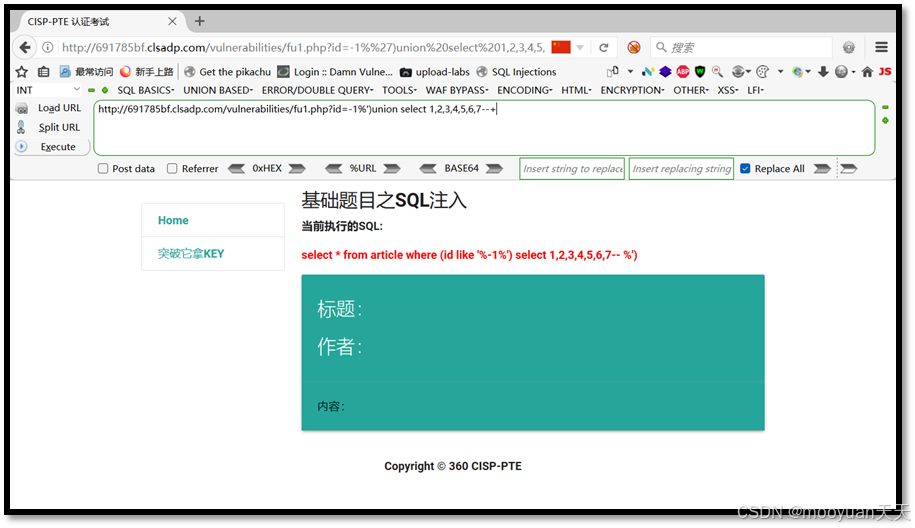Reload the page with the refresh icon
This screenshot has width=915, height=528.
click(x=604, y=47)
